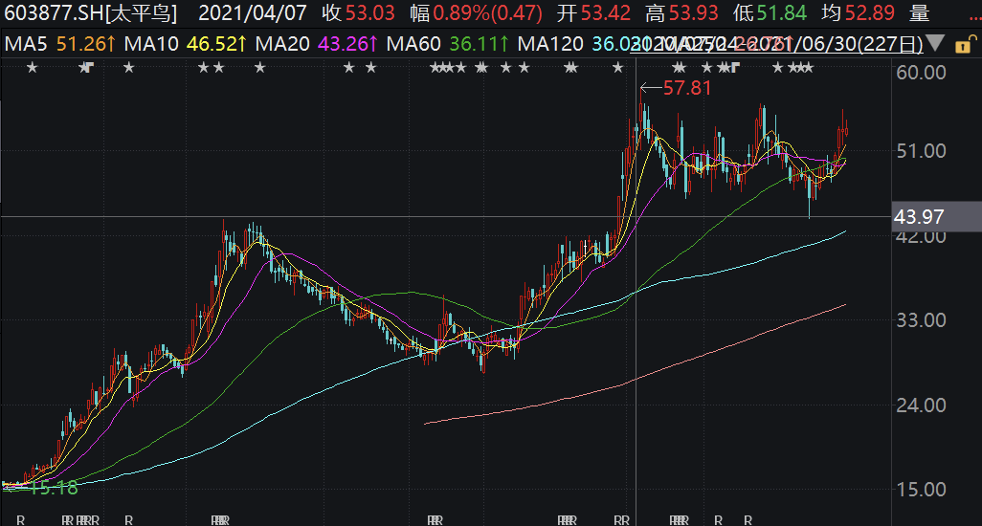Click the 60.00 label on price axis
Image resolution: width=982 pixels, height=526 pixels.
click(919, 73)
